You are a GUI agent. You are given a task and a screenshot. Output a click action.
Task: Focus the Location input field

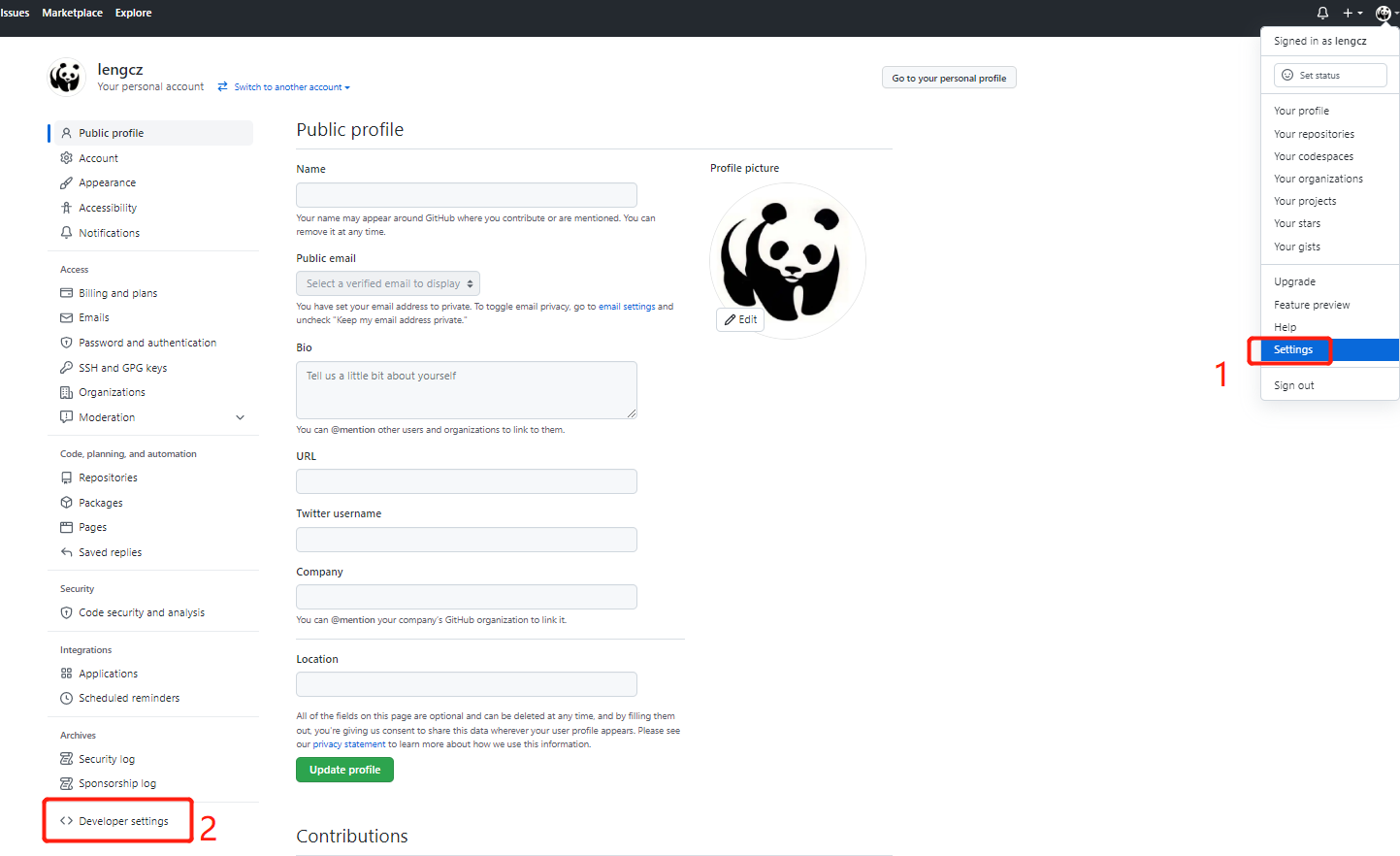[467, 684]
